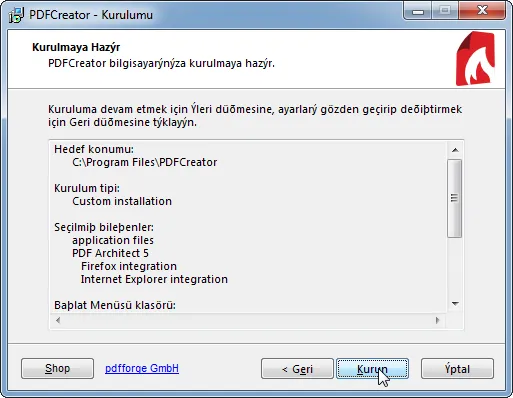The width and height of the screenshot is (513, 398).
Task: Minimize the PDFCreator setup window
Action: click(x=418, y=11)
